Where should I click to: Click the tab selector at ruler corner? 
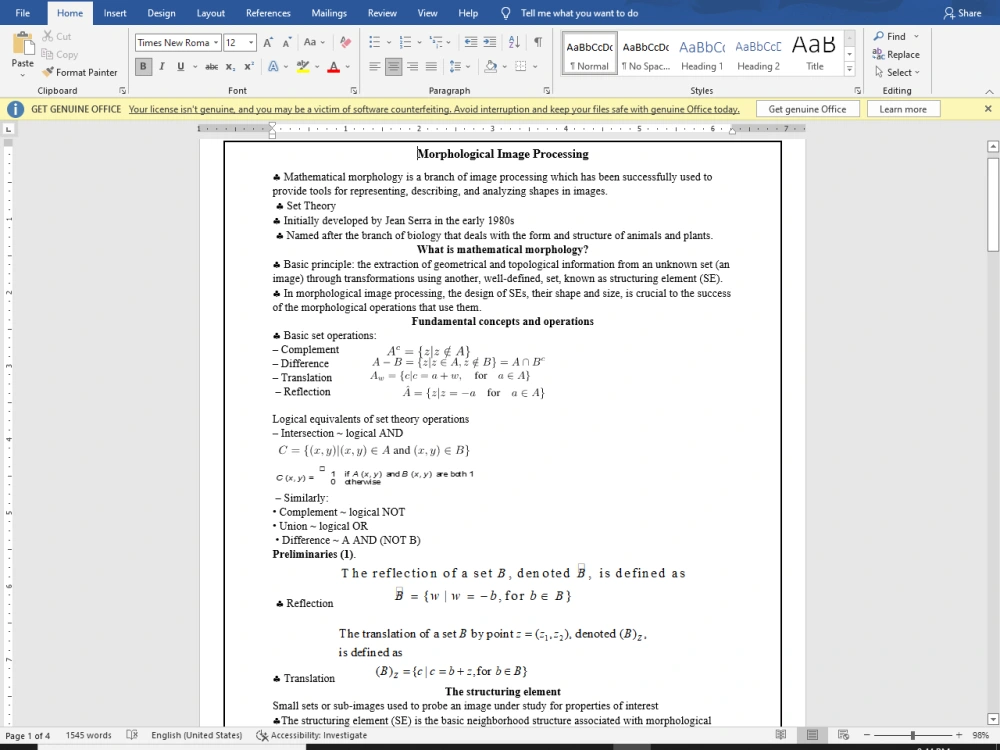pyautogui.click(x=8, y=129)
